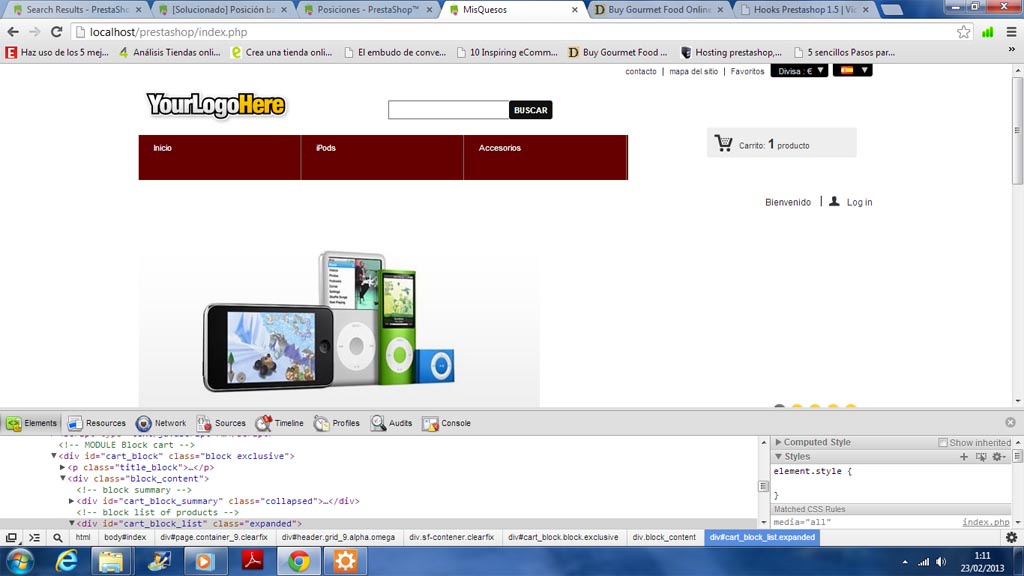1024x576 pixels.
Task: Select div#page.container_9.clearfix breadcrumb
Action: click(x=214, y=537)
